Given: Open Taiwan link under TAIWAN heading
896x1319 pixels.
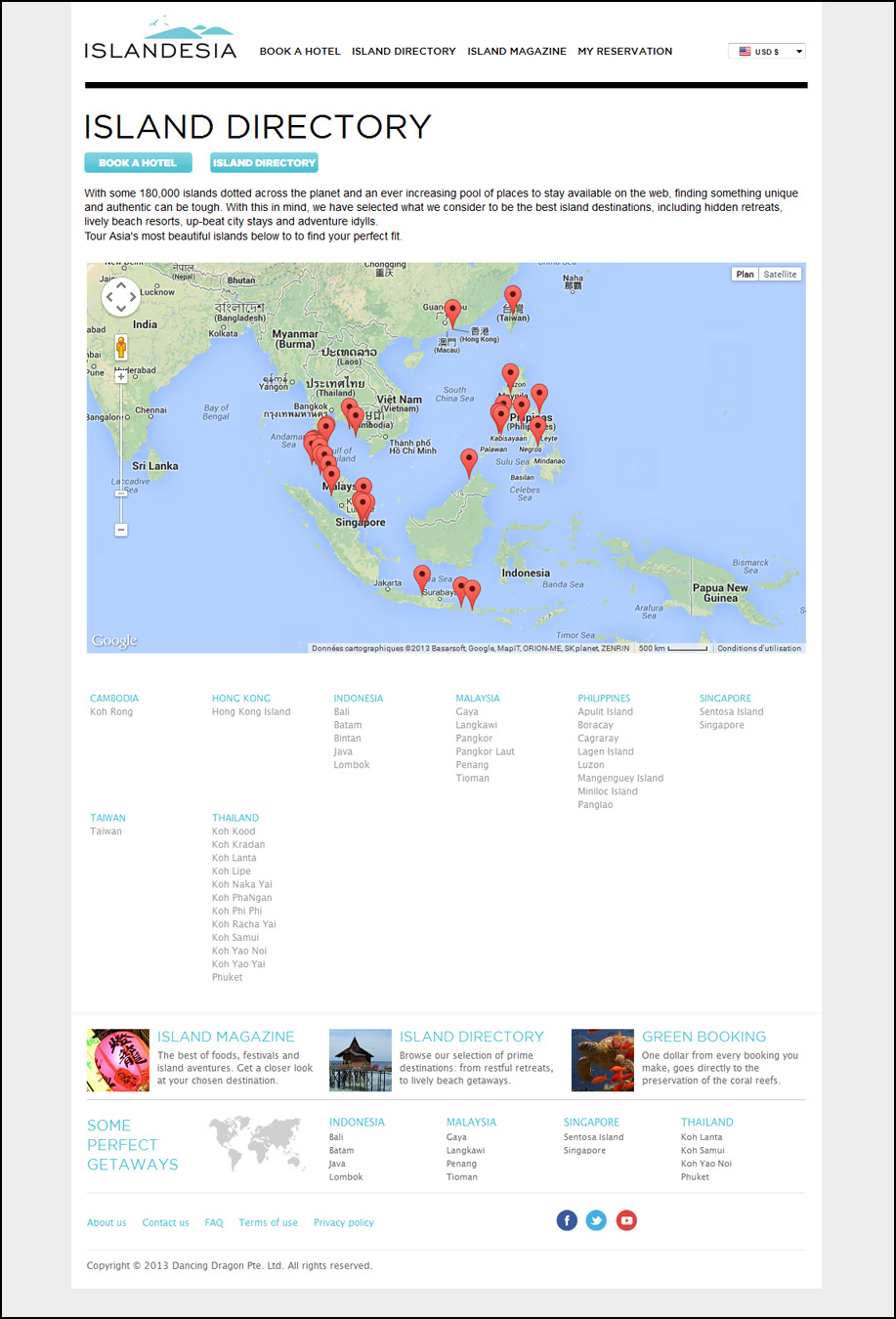Looking at the screenshot, I should tap(106, 831).
